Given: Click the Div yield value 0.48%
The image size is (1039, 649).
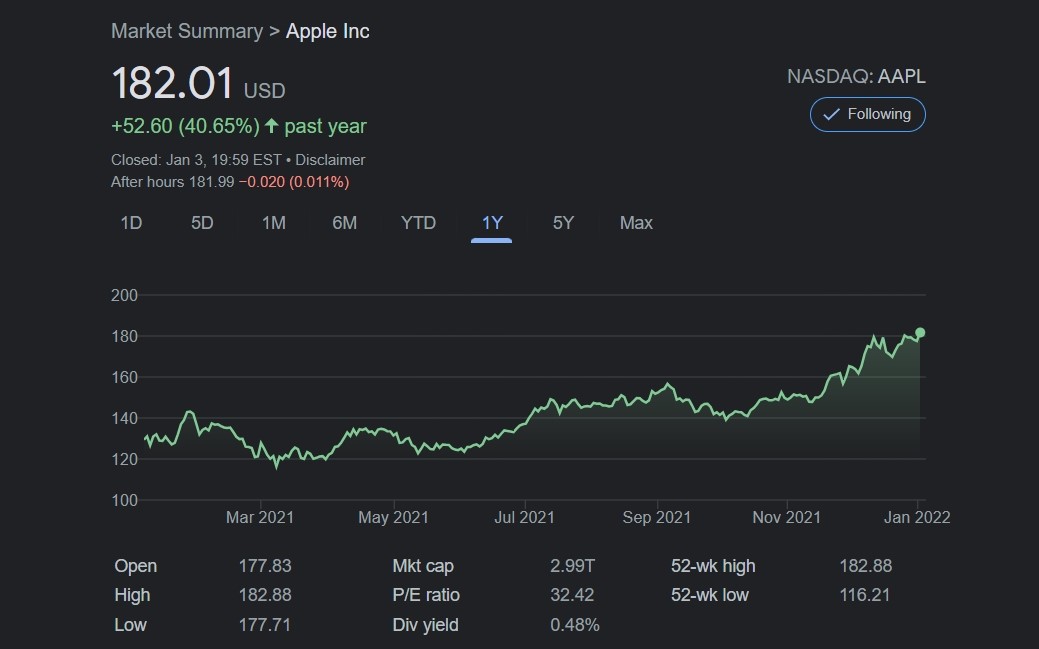Looking at the screenshot, I should tap(574, 624).
